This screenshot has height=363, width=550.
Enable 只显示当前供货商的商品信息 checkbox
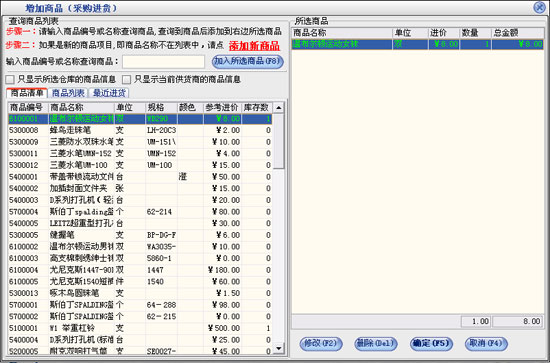126,80
